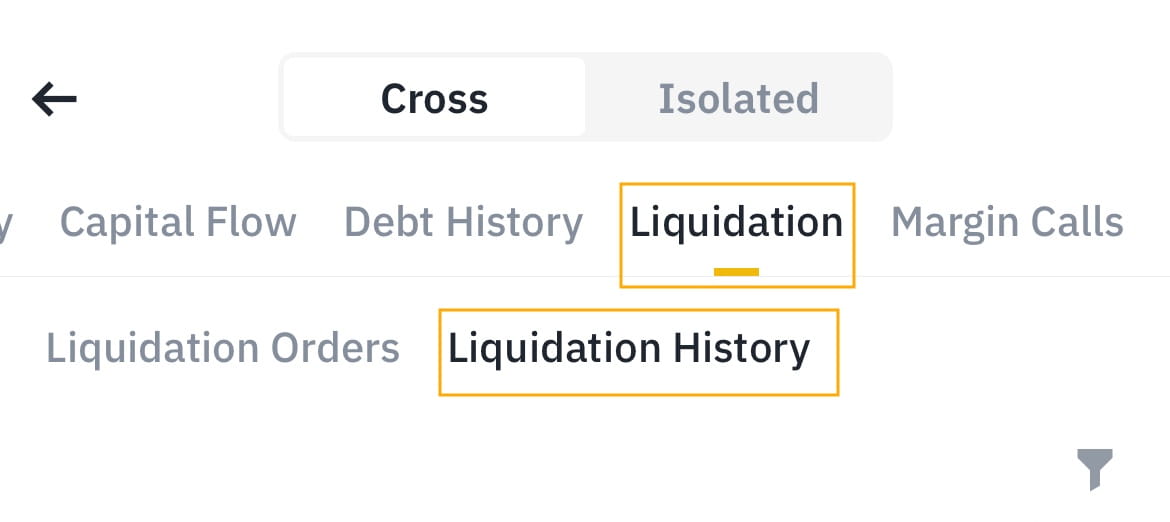The width and height of the screenshot is (1170, 522).
Task: Switch to Cross margin mode
Action: tap(434, 98)
